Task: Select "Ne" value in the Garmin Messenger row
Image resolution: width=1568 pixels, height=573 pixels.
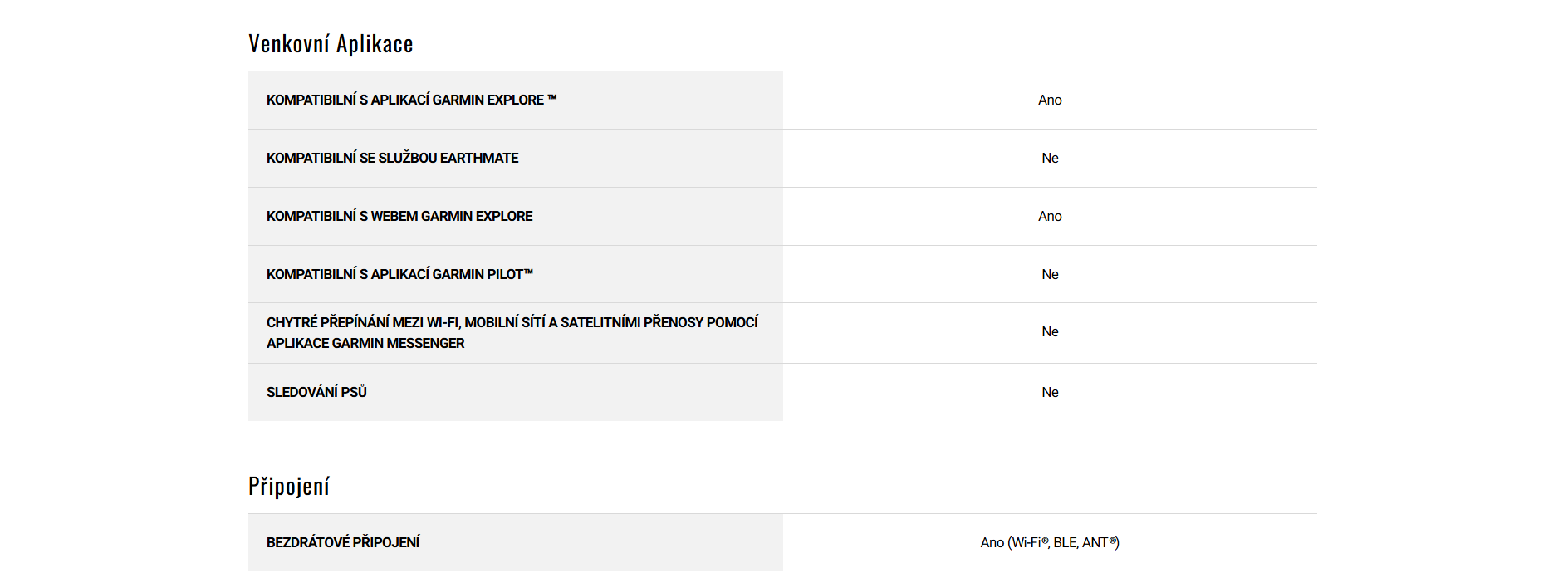Action: (1050, 331)
